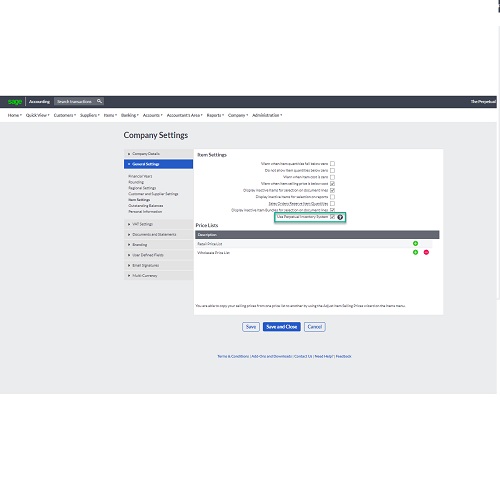Click the Search transactions field
Image resolution: width=500 pixels, height=500 pixels.
click(x=75, y=101)
